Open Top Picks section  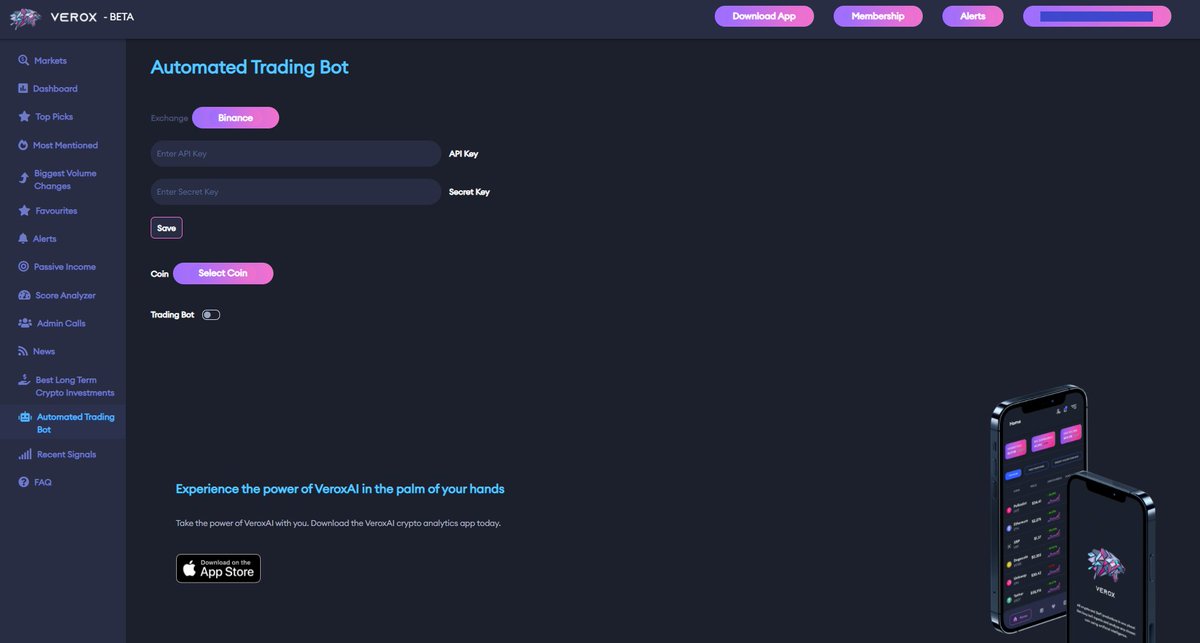(54, 116)
